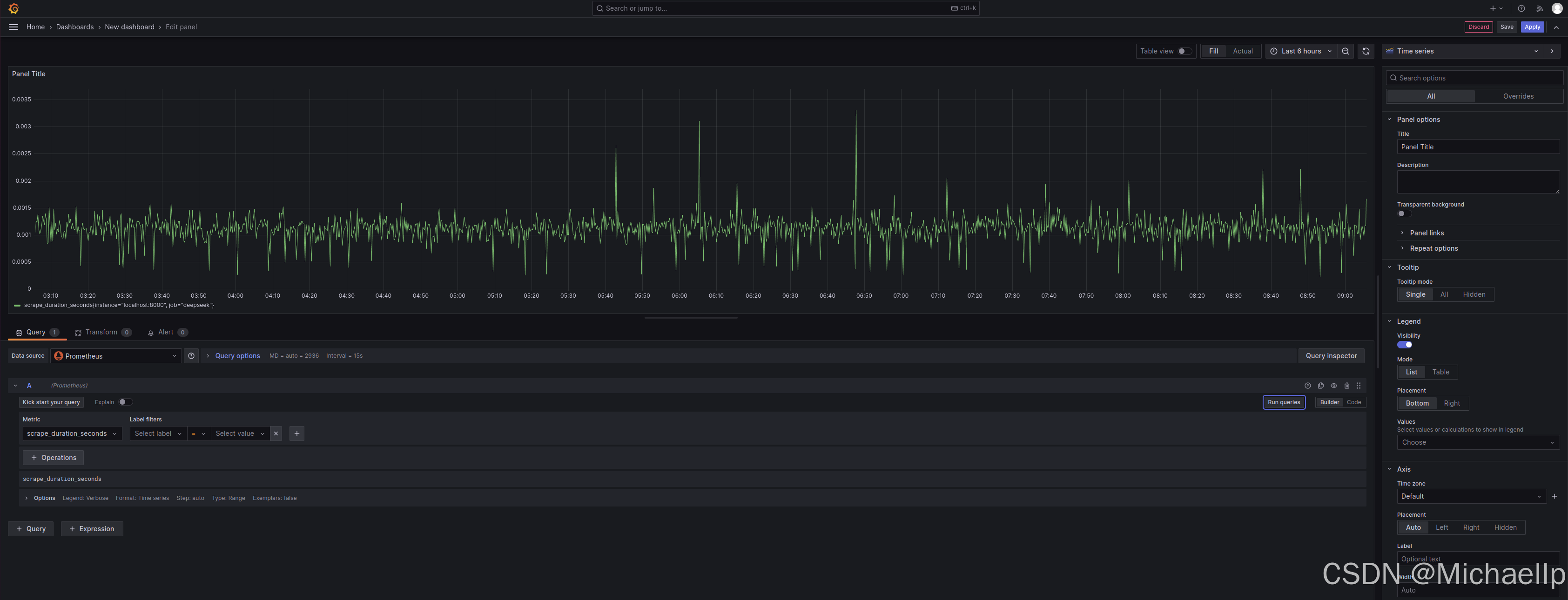
Task: Toggle legend Visibility switch off
Action: click(x=1404, y=345)
